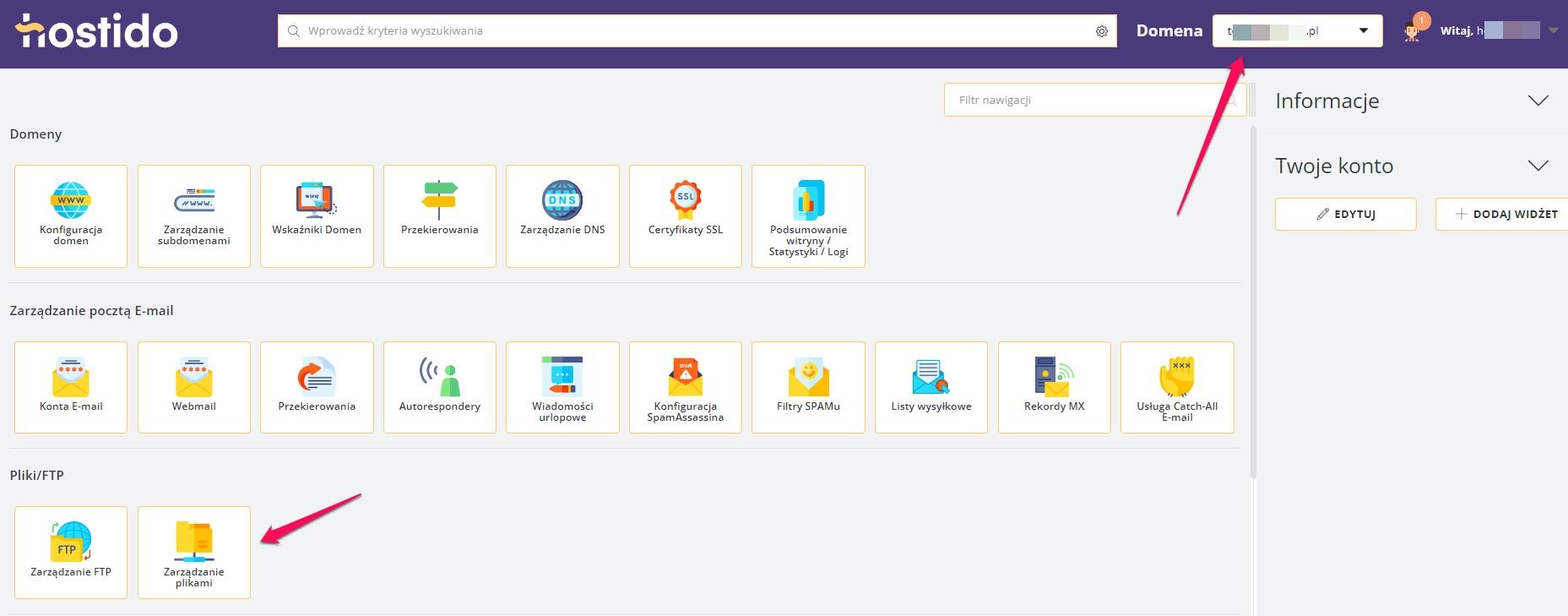Click the EDYTUJ button
This screenshot has height=616, width=1568.
click(1346, 214)
